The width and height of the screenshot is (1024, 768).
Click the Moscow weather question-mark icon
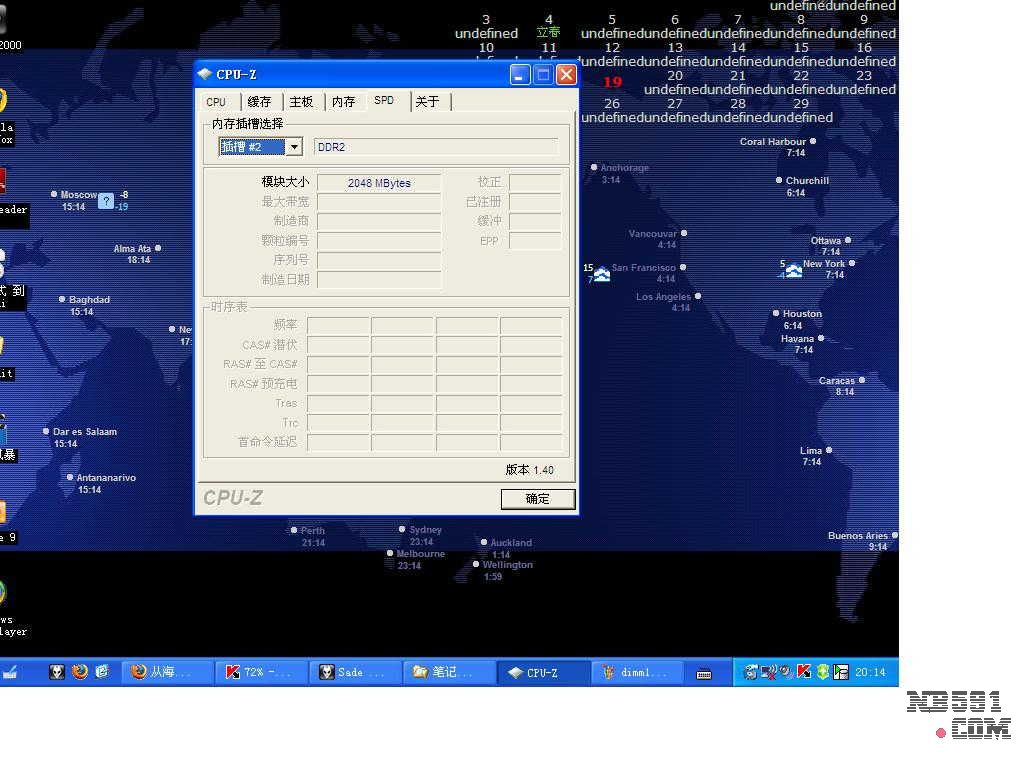tap(106, 201)
